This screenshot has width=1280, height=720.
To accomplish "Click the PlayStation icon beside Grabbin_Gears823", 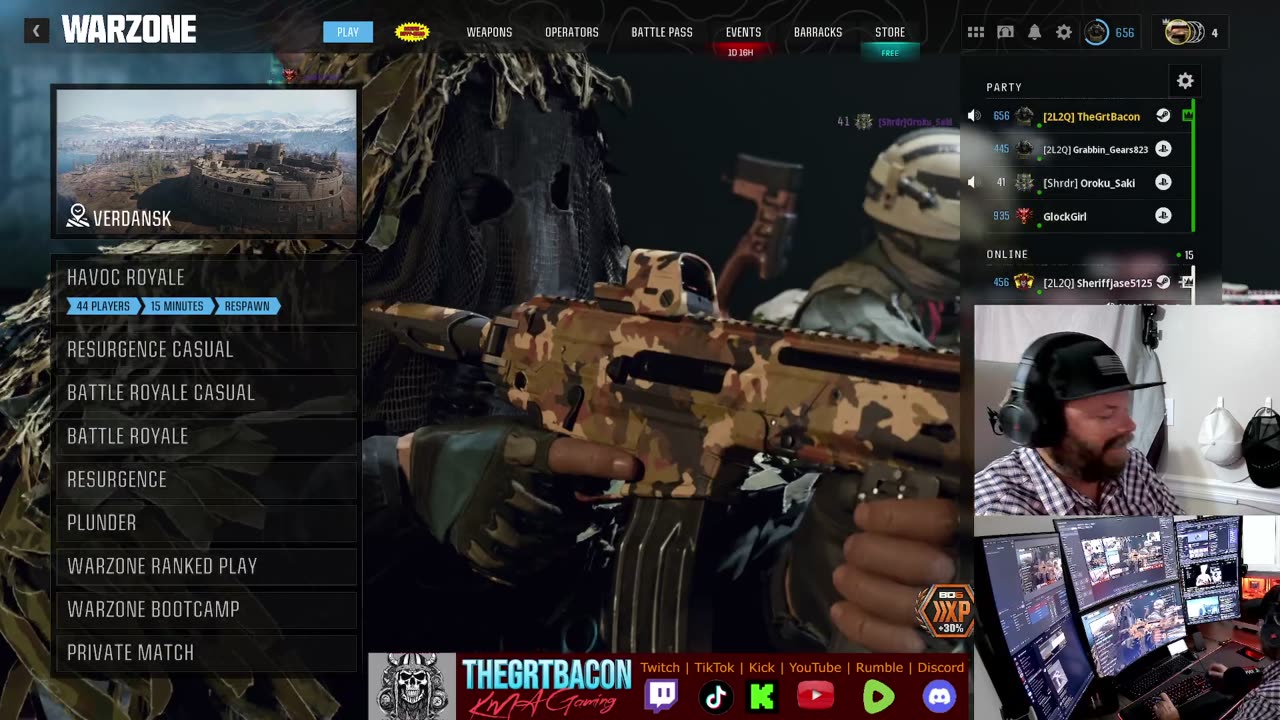I will tap(1163, 149).
